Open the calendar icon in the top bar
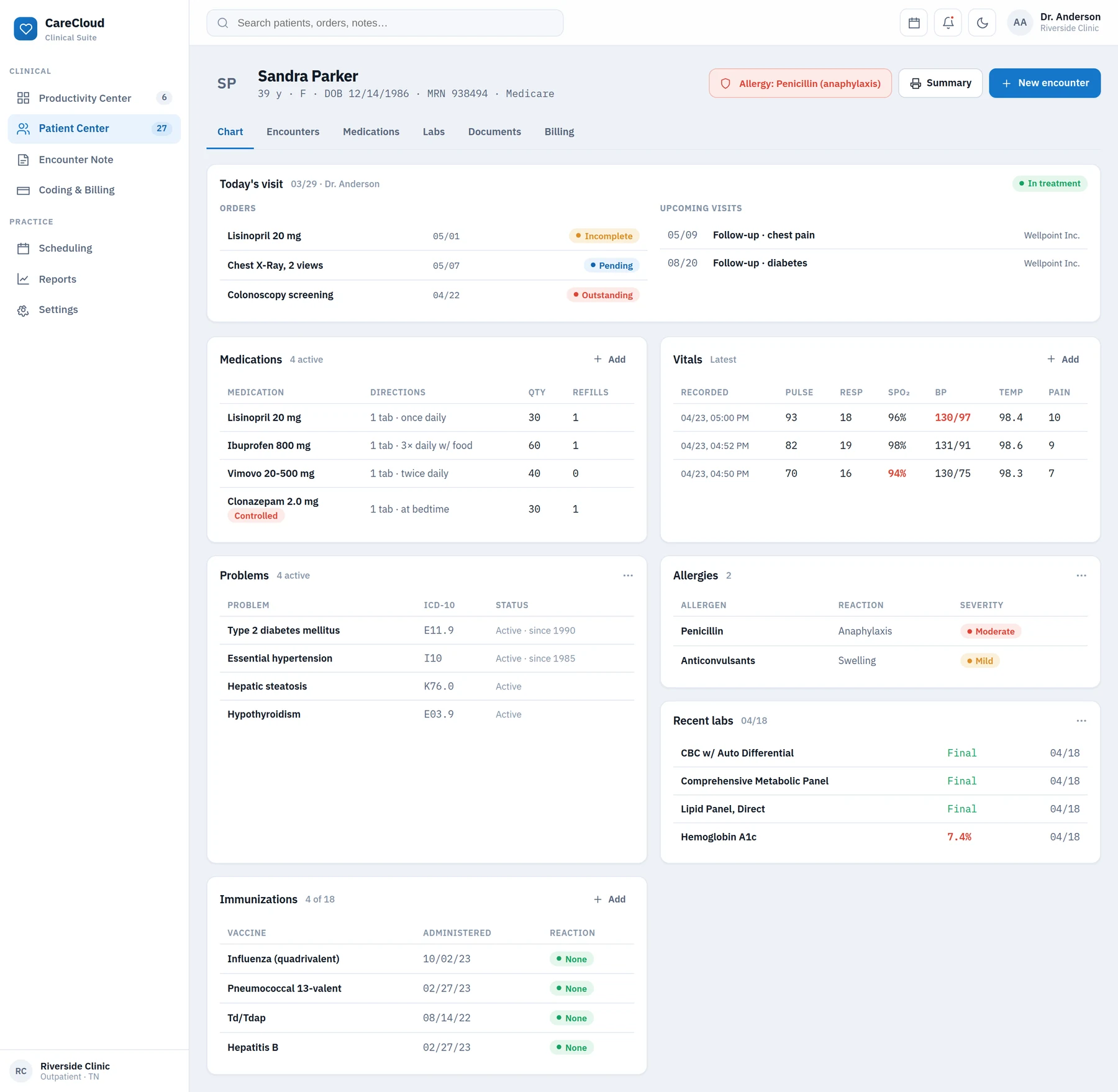The height and width of the screenshot is (1092, 1118). tap(914, 23)
